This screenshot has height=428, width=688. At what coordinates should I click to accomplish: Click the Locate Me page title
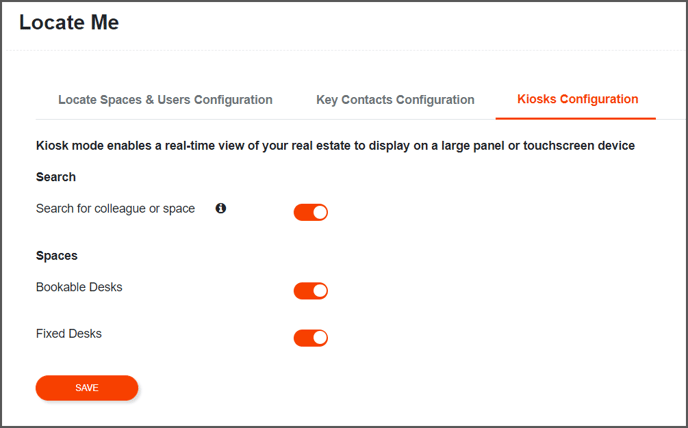click(x=69, y=22)
